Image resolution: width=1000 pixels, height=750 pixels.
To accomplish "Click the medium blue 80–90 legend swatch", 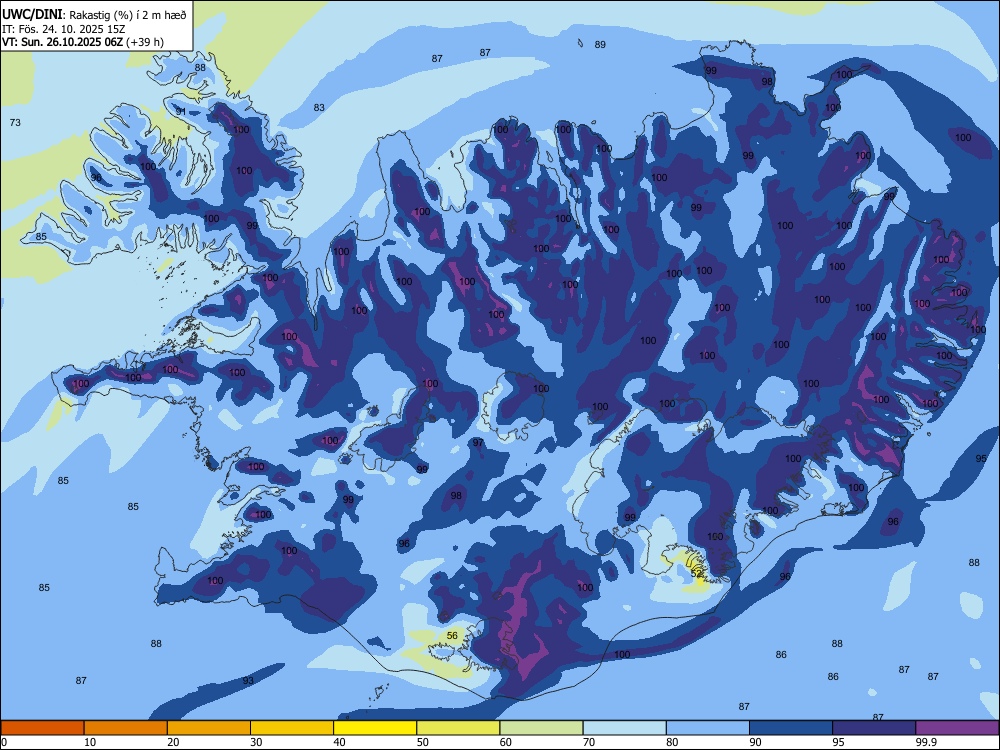I will coord(708,728).
